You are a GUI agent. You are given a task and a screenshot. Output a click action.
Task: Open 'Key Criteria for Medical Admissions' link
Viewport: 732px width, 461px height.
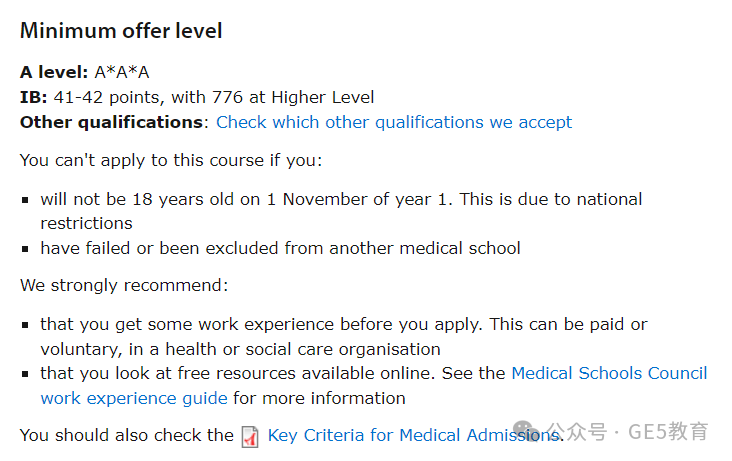click(x=413, y=435)
